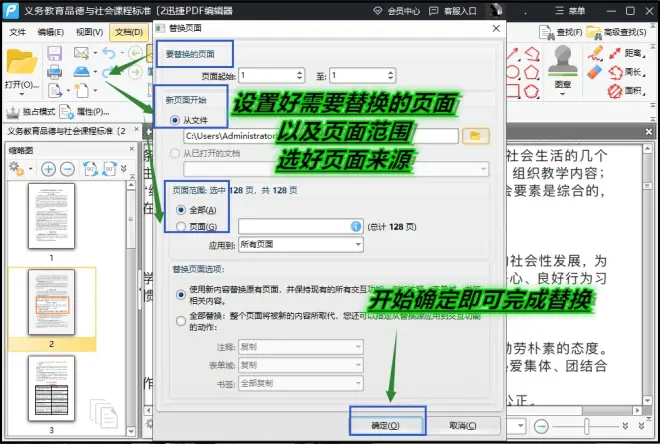Open the Document (文档) menu

(x=129, y=32)
